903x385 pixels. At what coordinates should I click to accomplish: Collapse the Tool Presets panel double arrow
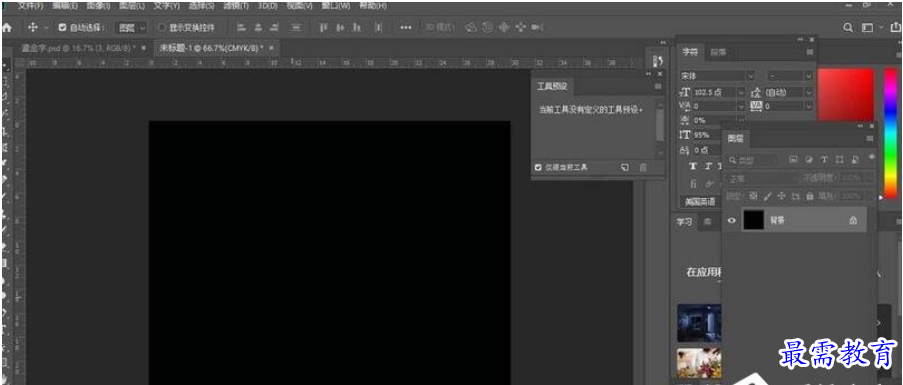pyautogui.click(x=648, y=74)
